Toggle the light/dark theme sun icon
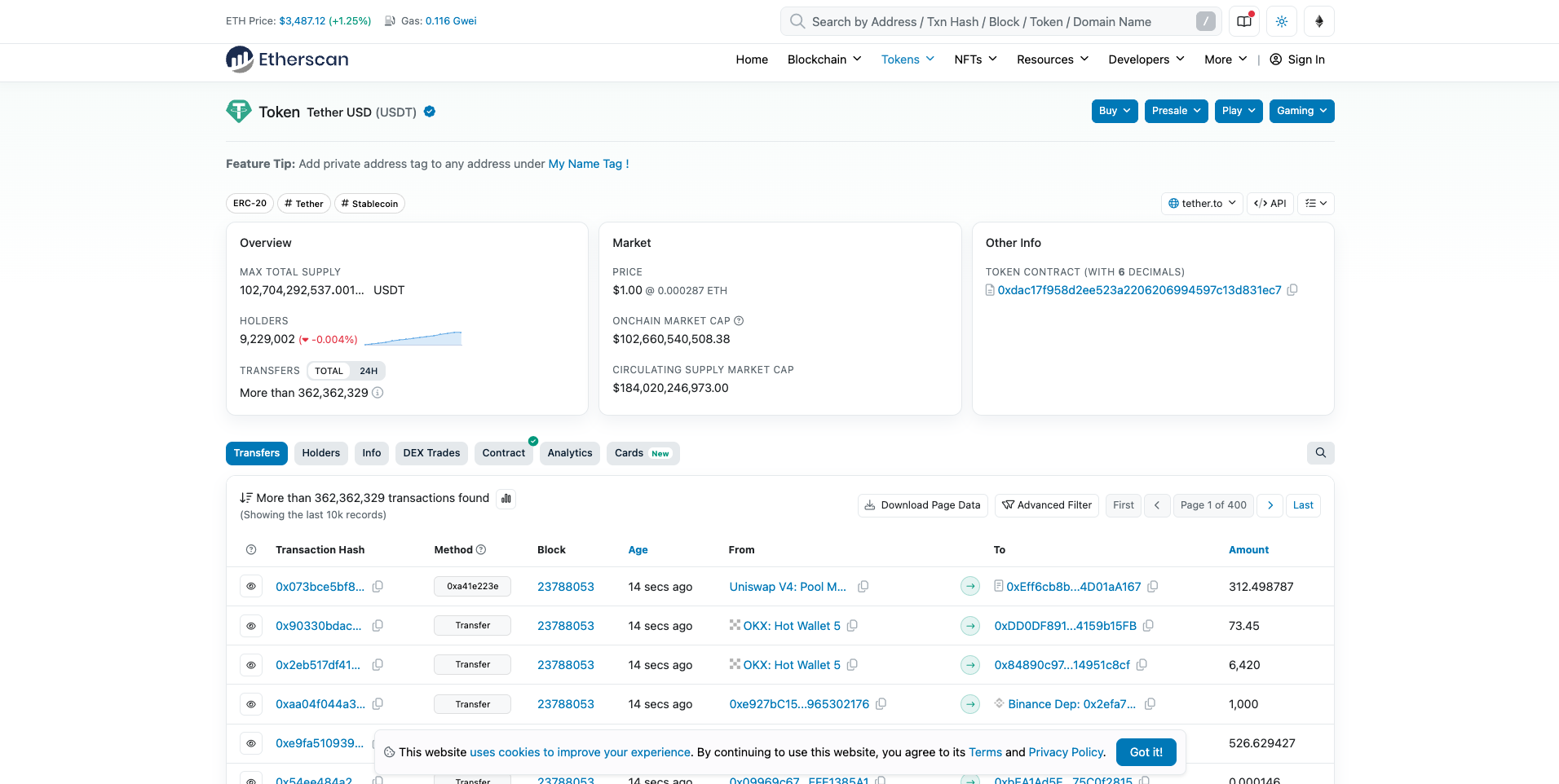 pyautogui.click(x=1282, y=22)
